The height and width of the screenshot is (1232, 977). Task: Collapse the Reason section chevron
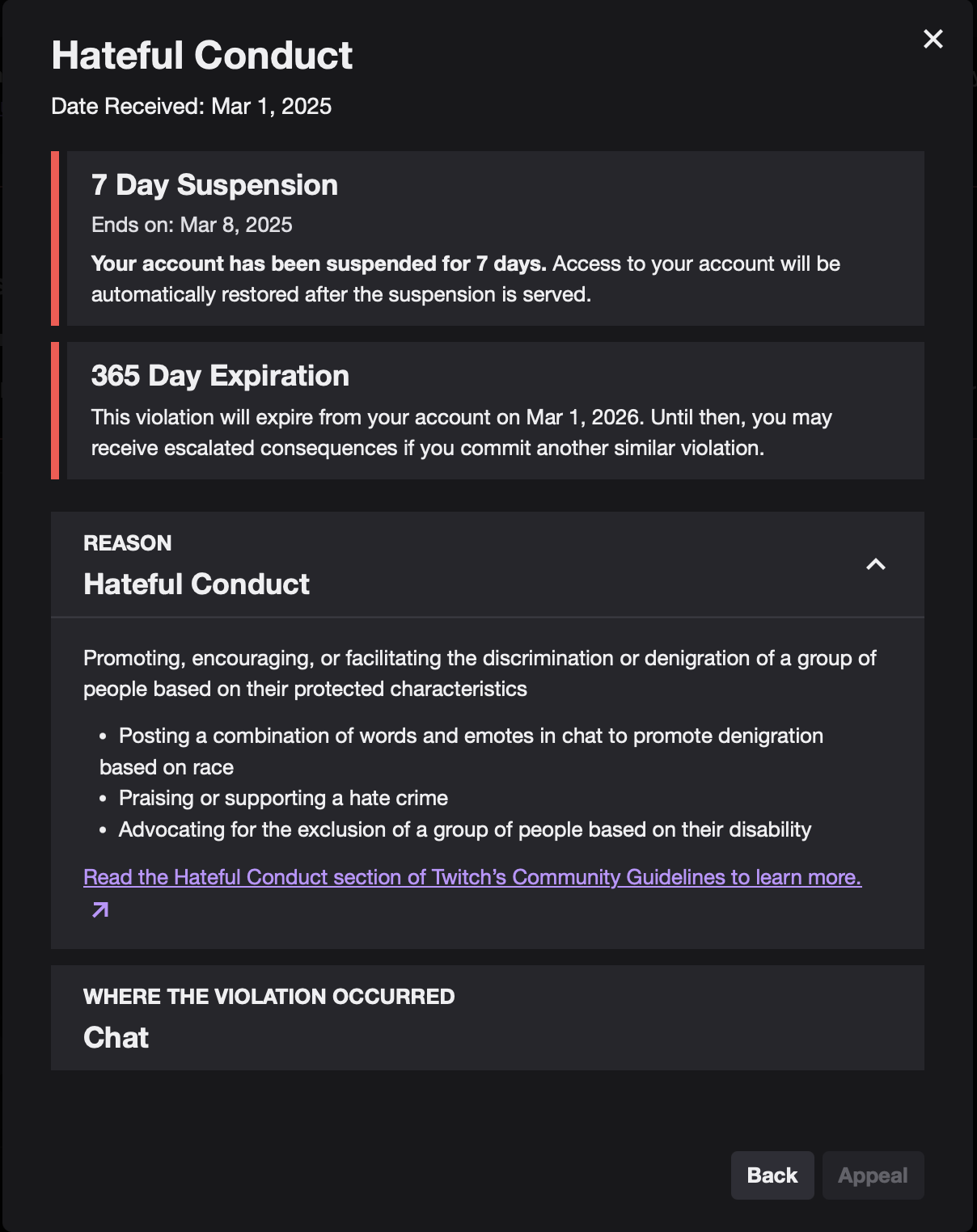point(875,564)
